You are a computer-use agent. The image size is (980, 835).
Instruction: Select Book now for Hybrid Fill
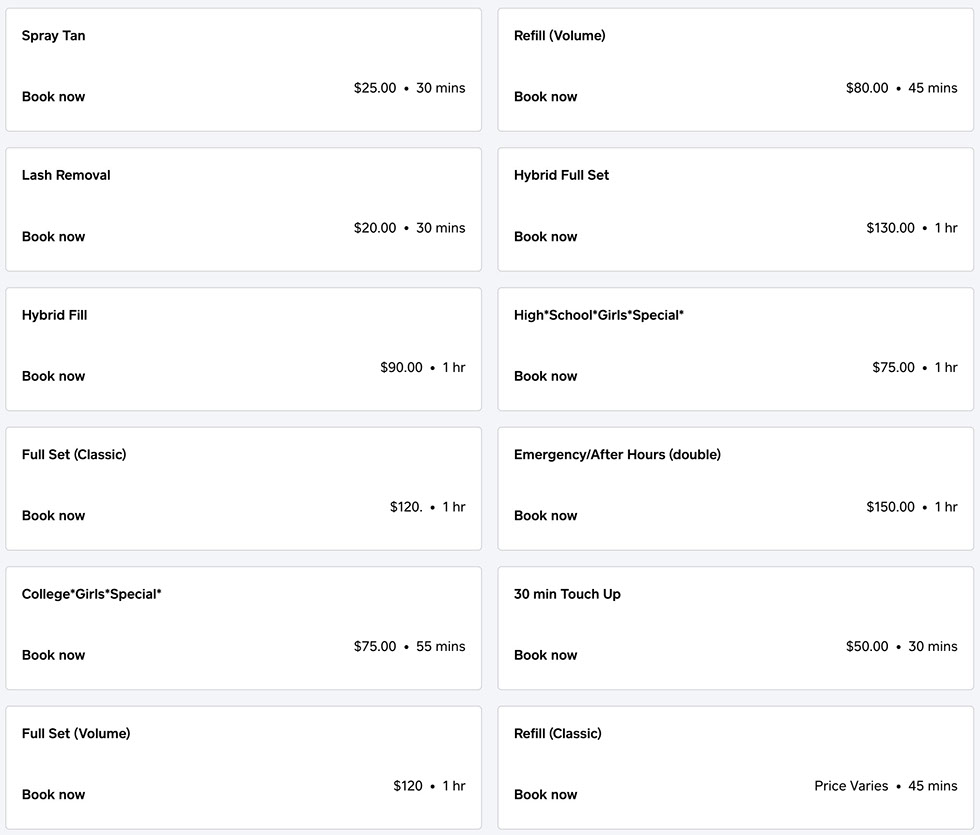[53, 376]
